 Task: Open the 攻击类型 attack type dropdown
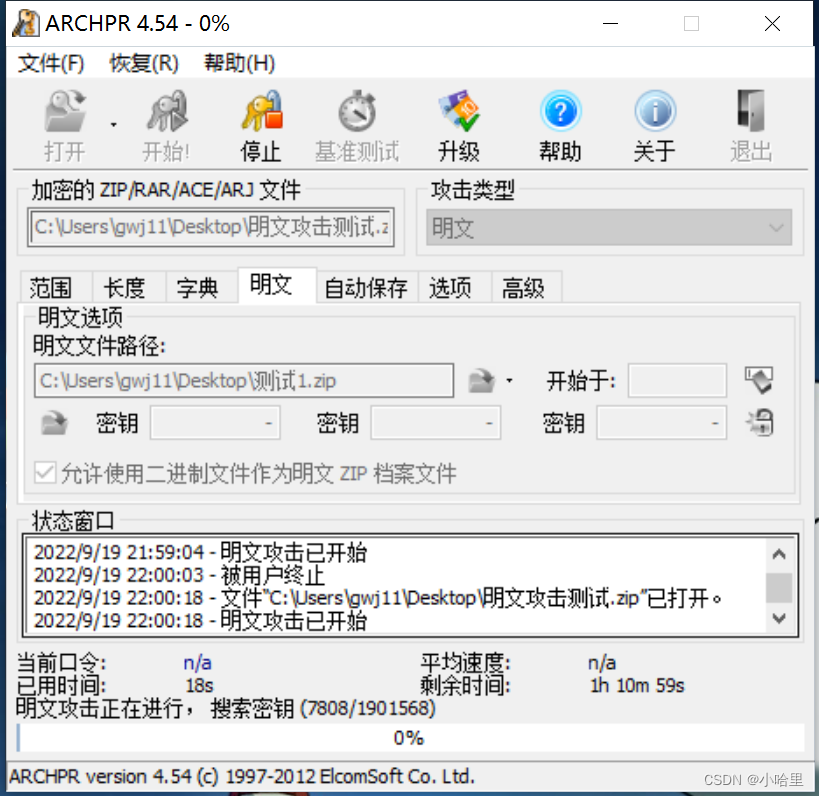click(x=609, y=228)
